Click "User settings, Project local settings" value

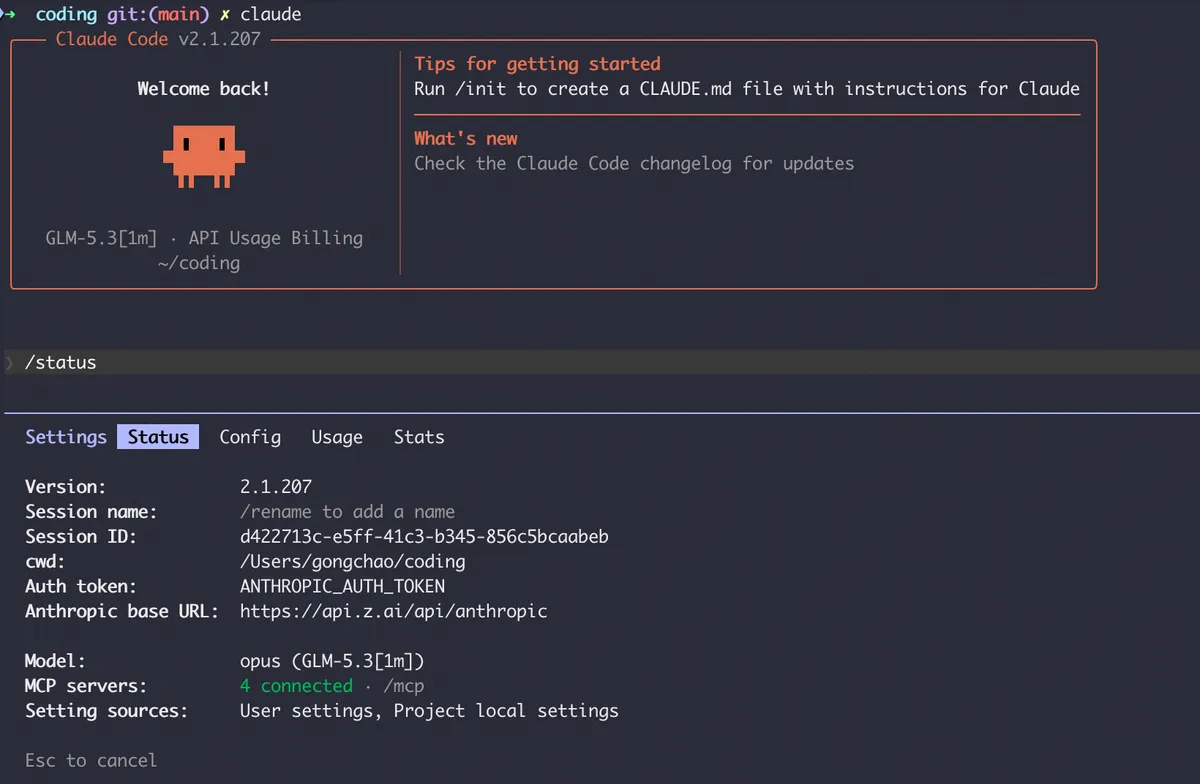(x=429, y=711)
